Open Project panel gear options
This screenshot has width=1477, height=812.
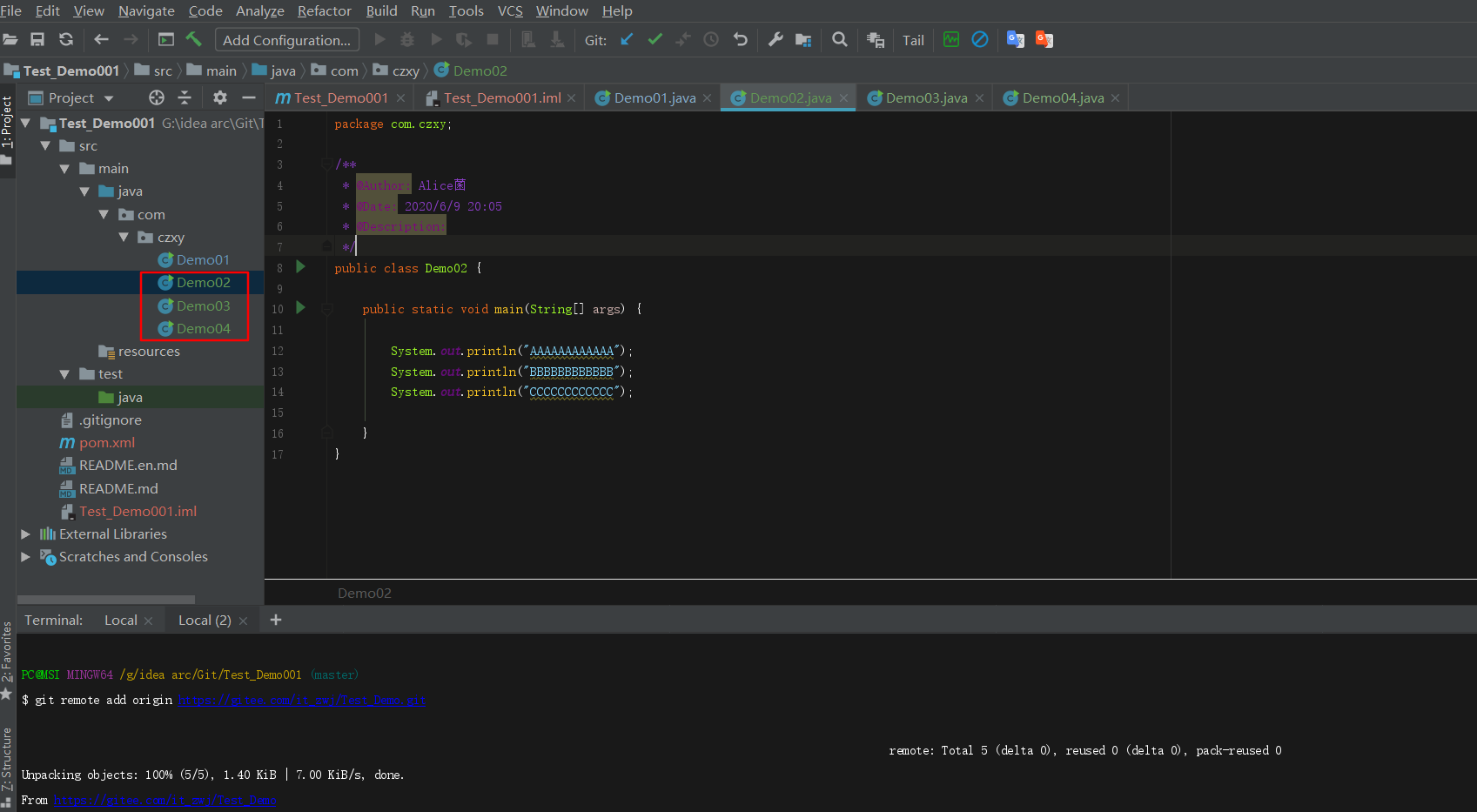pos(220,97)
